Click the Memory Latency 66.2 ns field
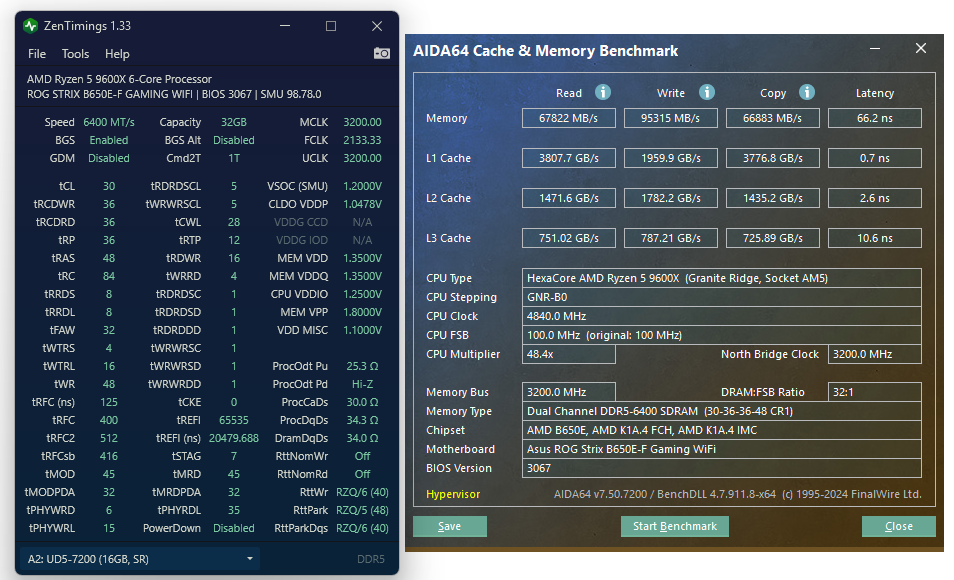Image resolution: width=954 pixels, height=580 pixels. (x=875, y=118)
